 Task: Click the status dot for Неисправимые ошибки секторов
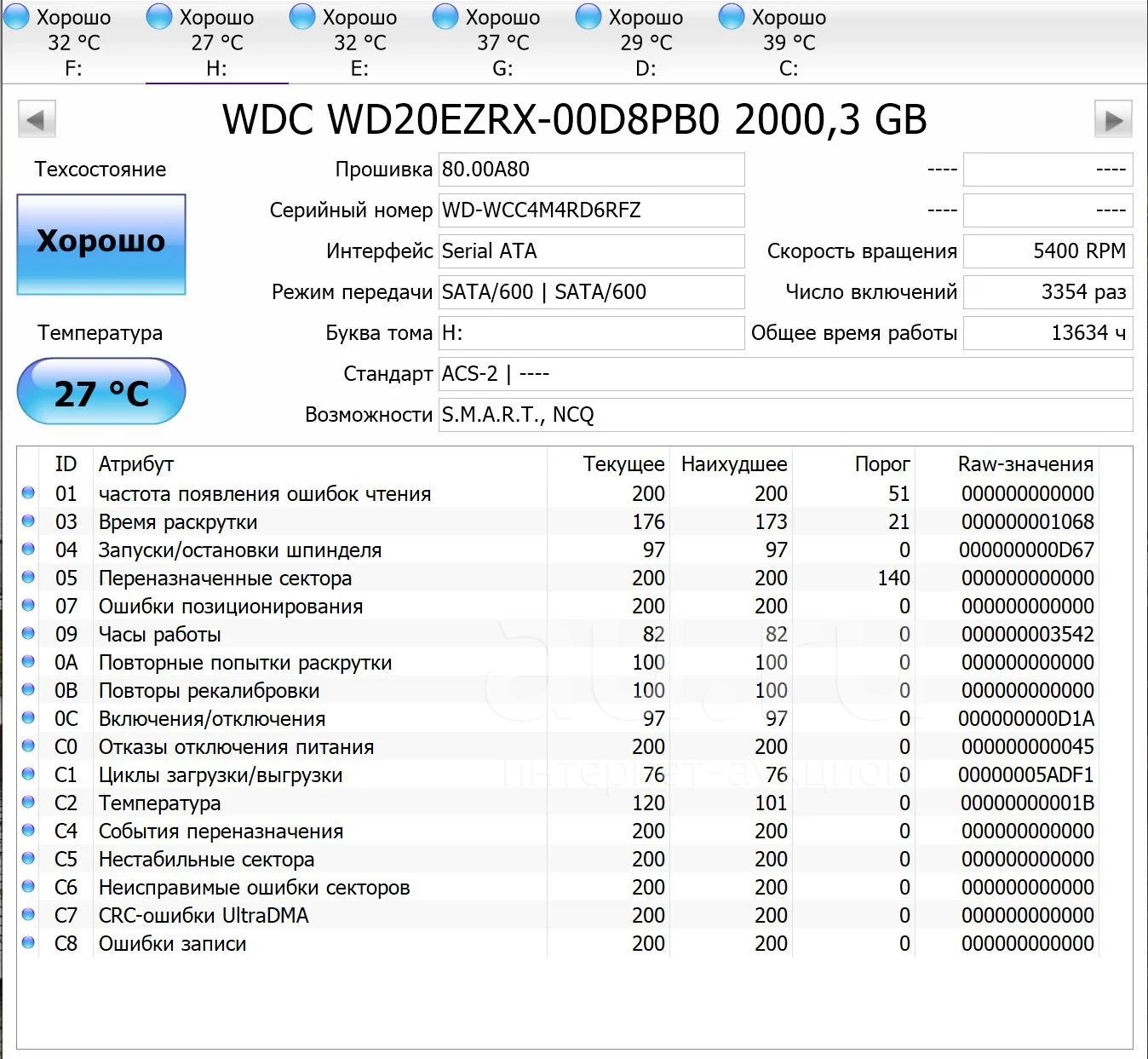(x=28, y=886)
